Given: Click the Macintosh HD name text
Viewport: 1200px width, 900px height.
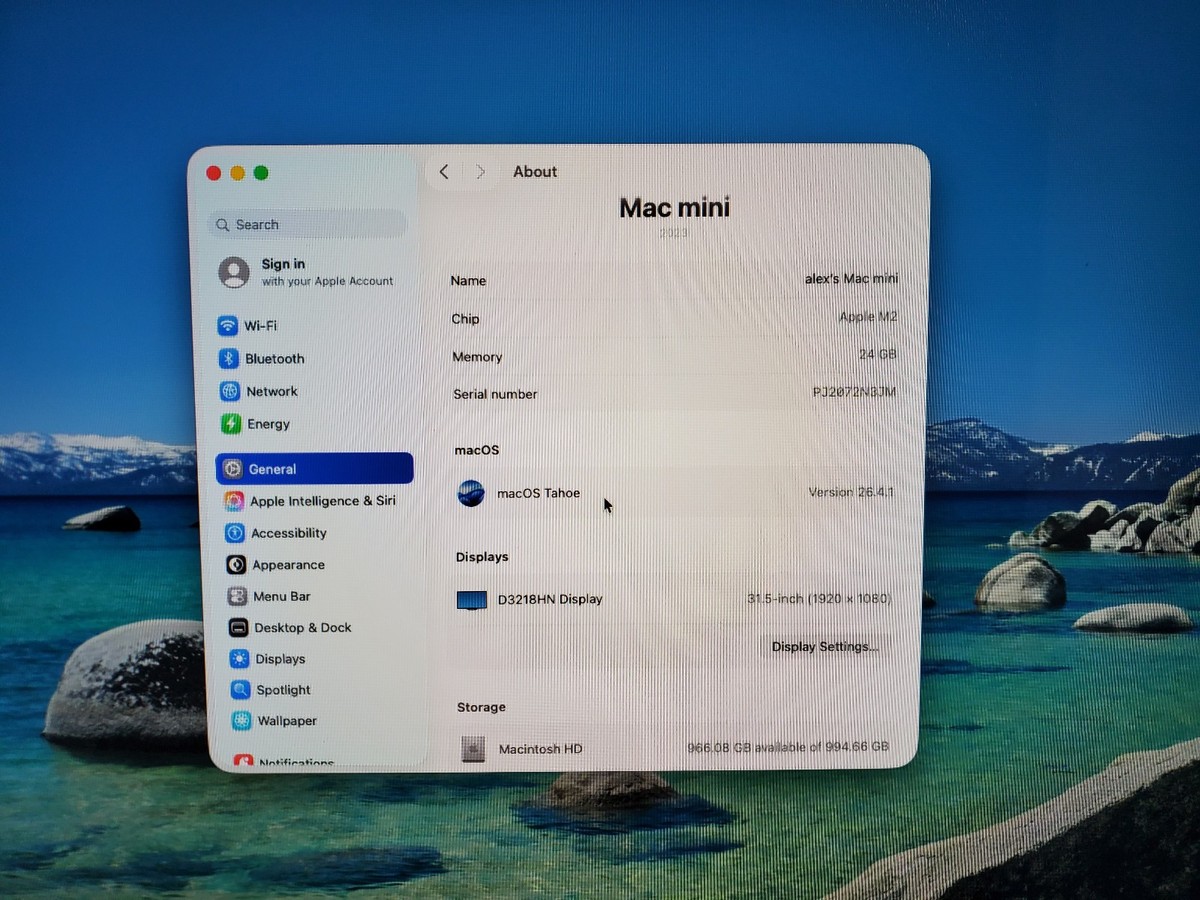Looking at the screenshot, I should [x=541, y=749].
